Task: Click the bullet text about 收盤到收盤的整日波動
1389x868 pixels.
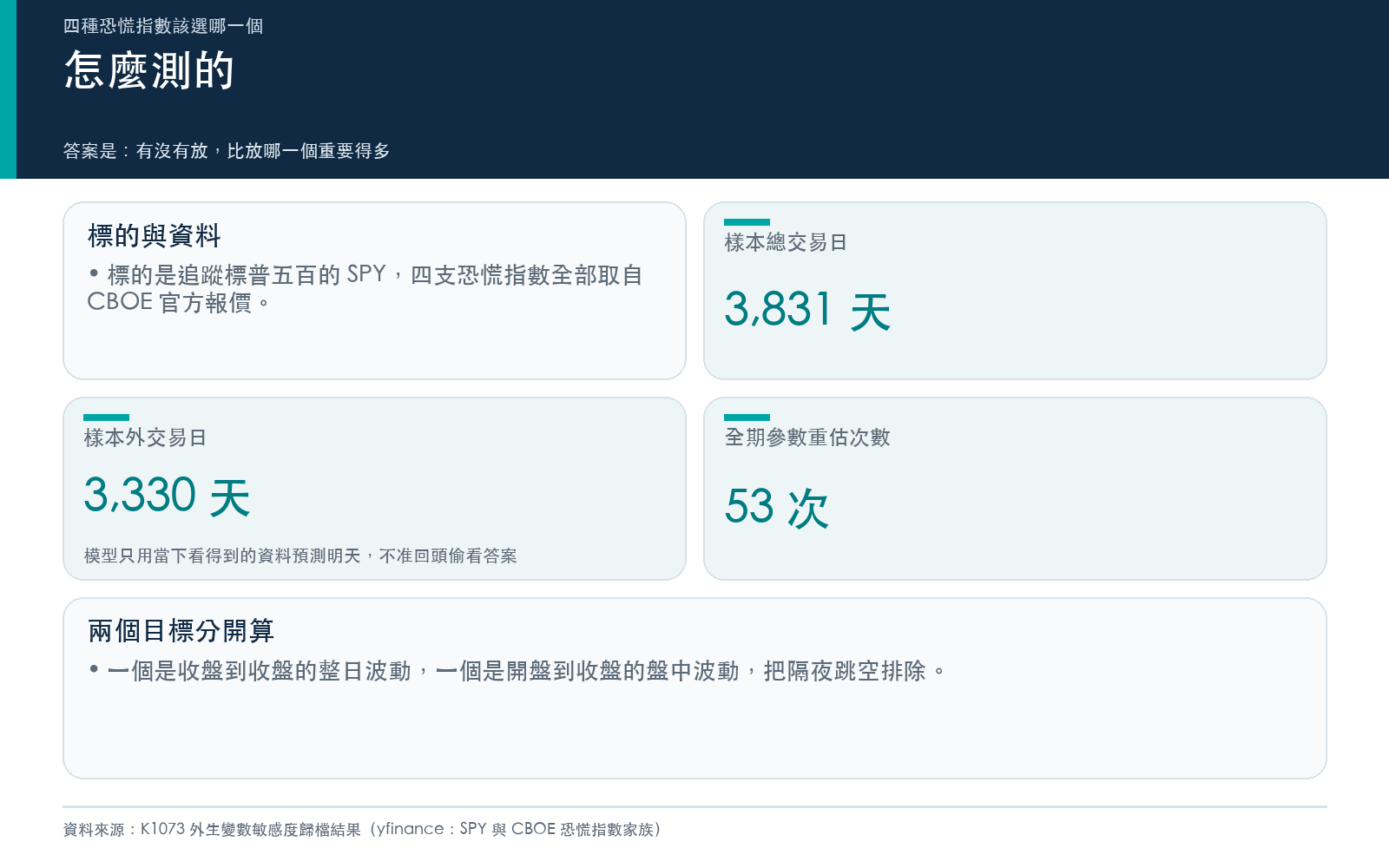Action: coord(517,671)
